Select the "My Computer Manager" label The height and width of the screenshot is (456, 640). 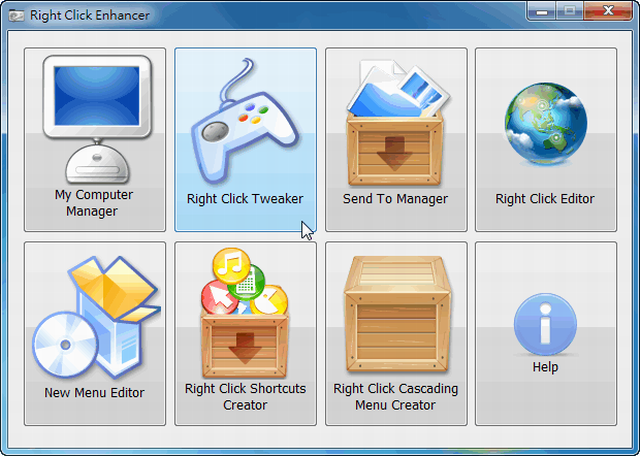click(x=93, y=203)
